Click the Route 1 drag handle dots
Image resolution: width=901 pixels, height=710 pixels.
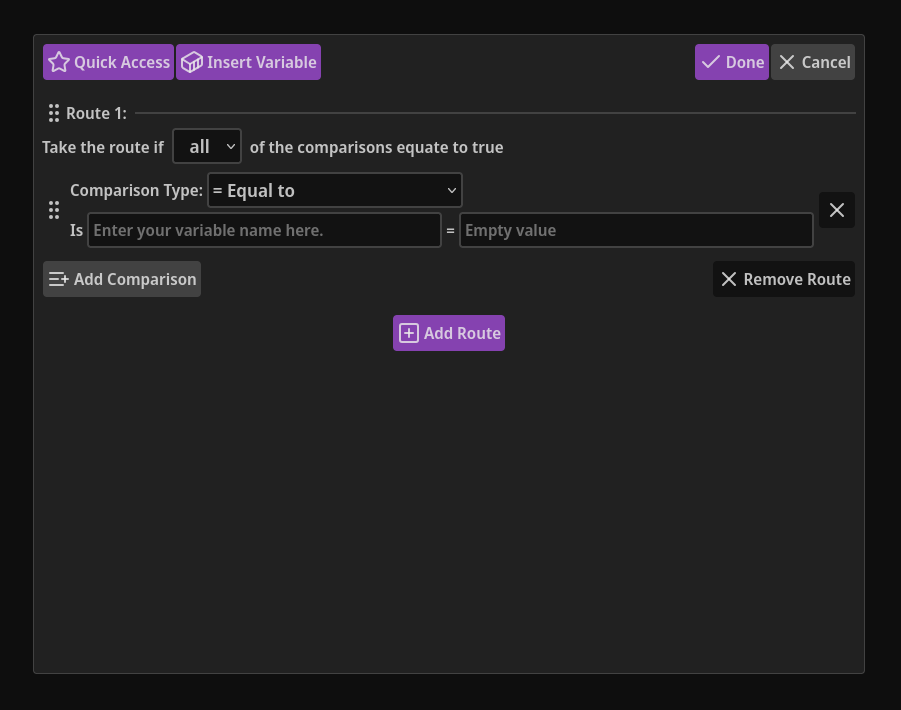point(53,113)
